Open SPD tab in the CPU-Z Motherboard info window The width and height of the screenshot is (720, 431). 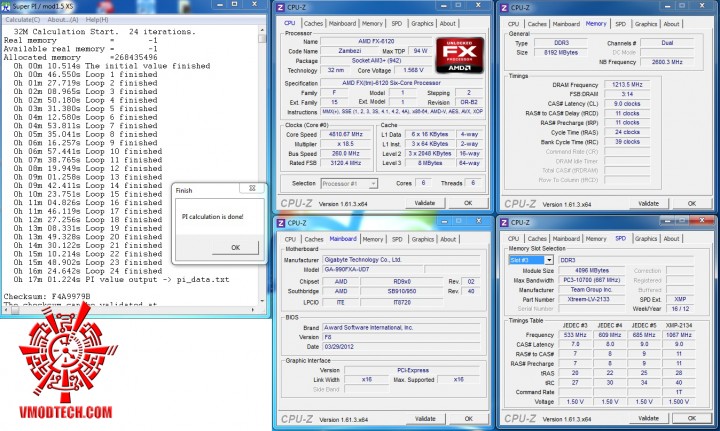(x=397, y=239)
